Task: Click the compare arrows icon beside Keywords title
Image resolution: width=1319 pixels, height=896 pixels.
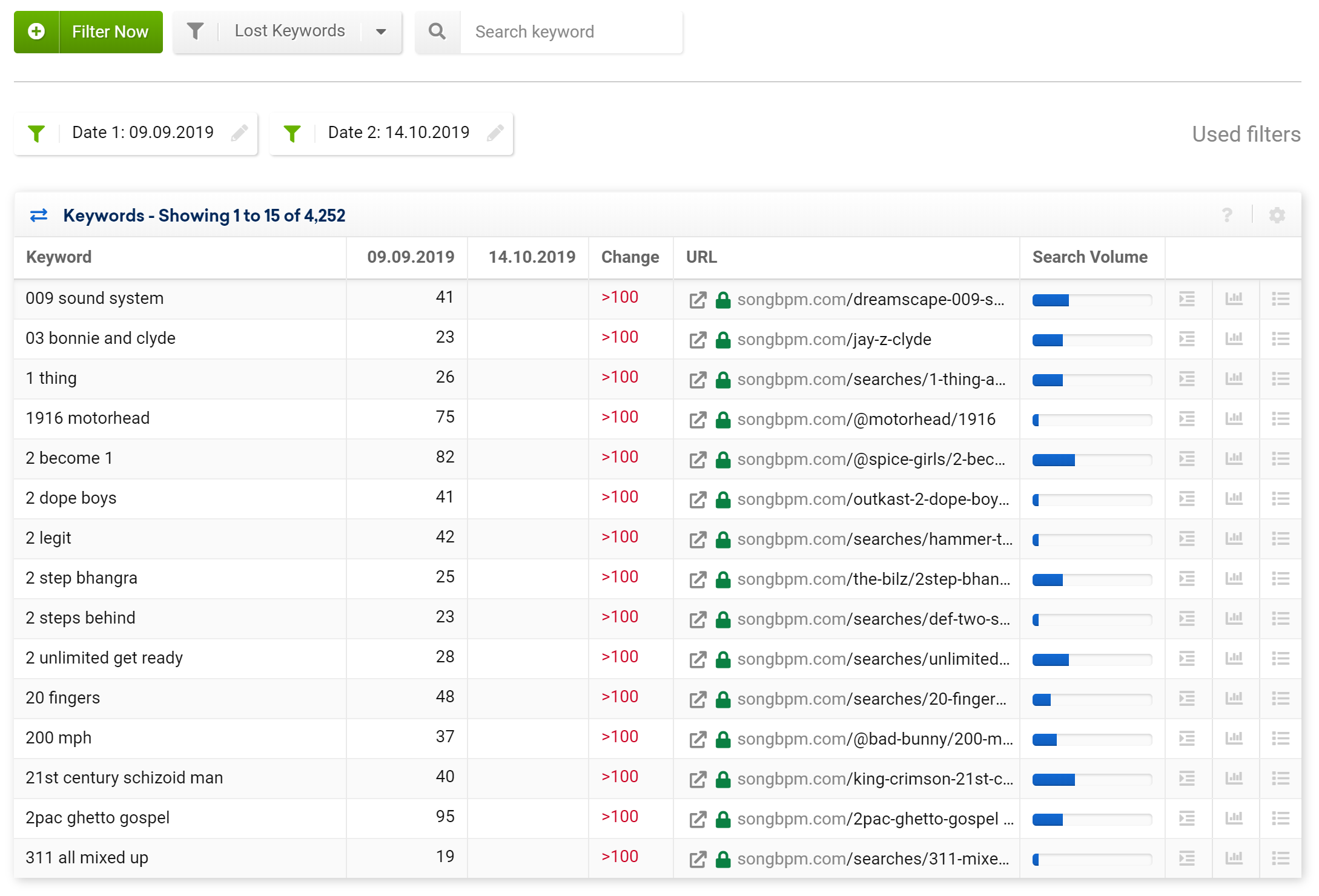Action: tap(39, 216)
